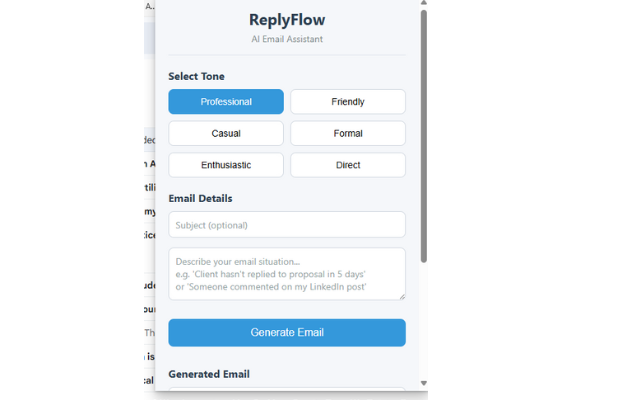Viewport: 640px width, 400px height.
Task: Select the Direct tone button
Action: click(x=348, y=165)
